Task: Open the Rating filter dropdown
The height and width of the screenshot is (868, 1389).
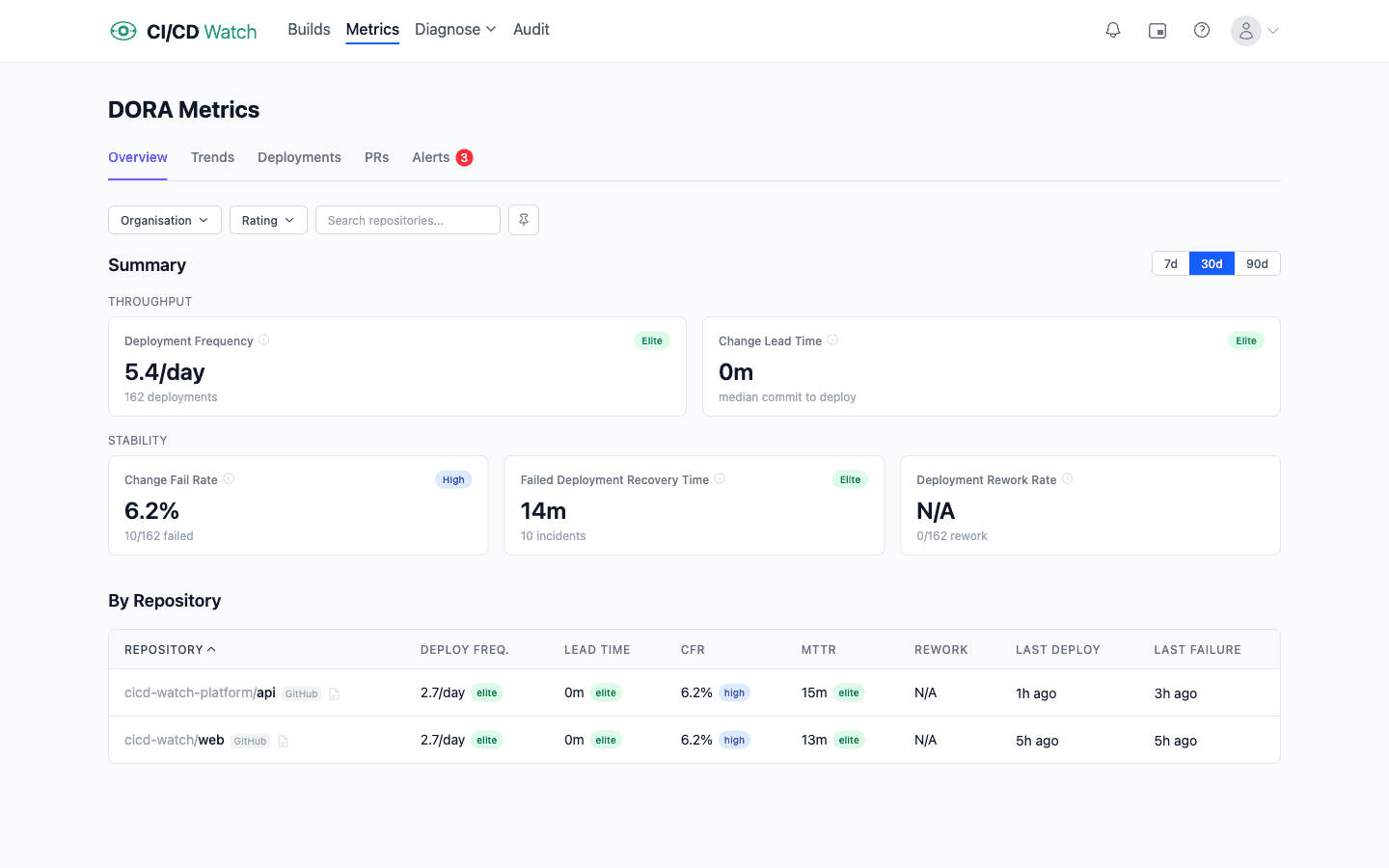Action: [x=268, y=220]
